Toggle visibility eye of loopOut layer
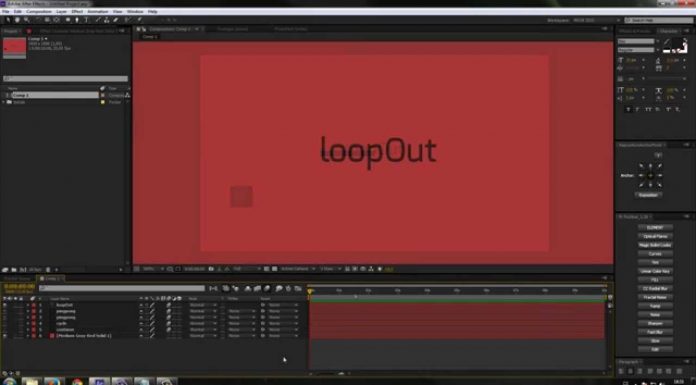 [x=5, y=305]
